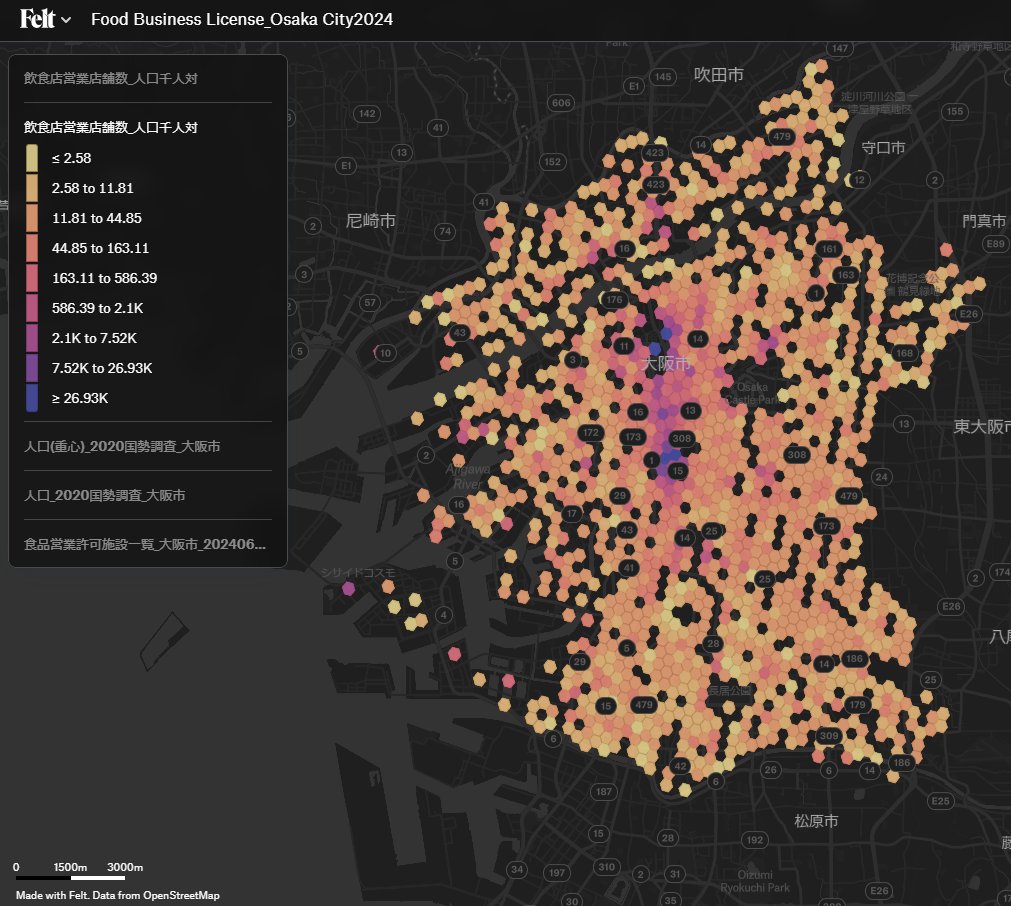1011x906 pixels.
Task: Click the 2.1K to 7.52K legend swatch
Action: pyautogui.click(x=32, y=338)
